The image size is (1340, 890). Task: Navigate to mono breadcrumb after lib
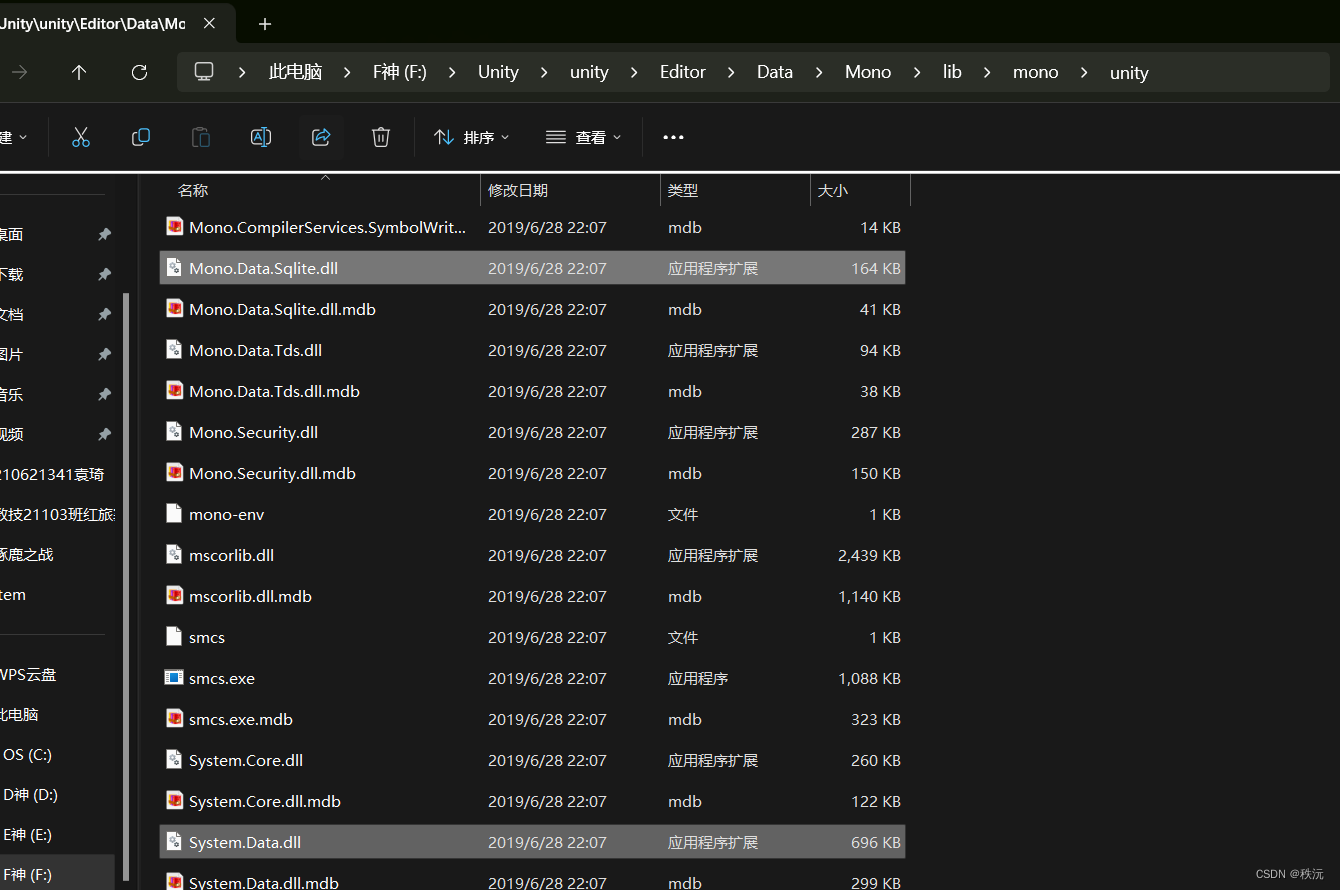coord(1036,72)
